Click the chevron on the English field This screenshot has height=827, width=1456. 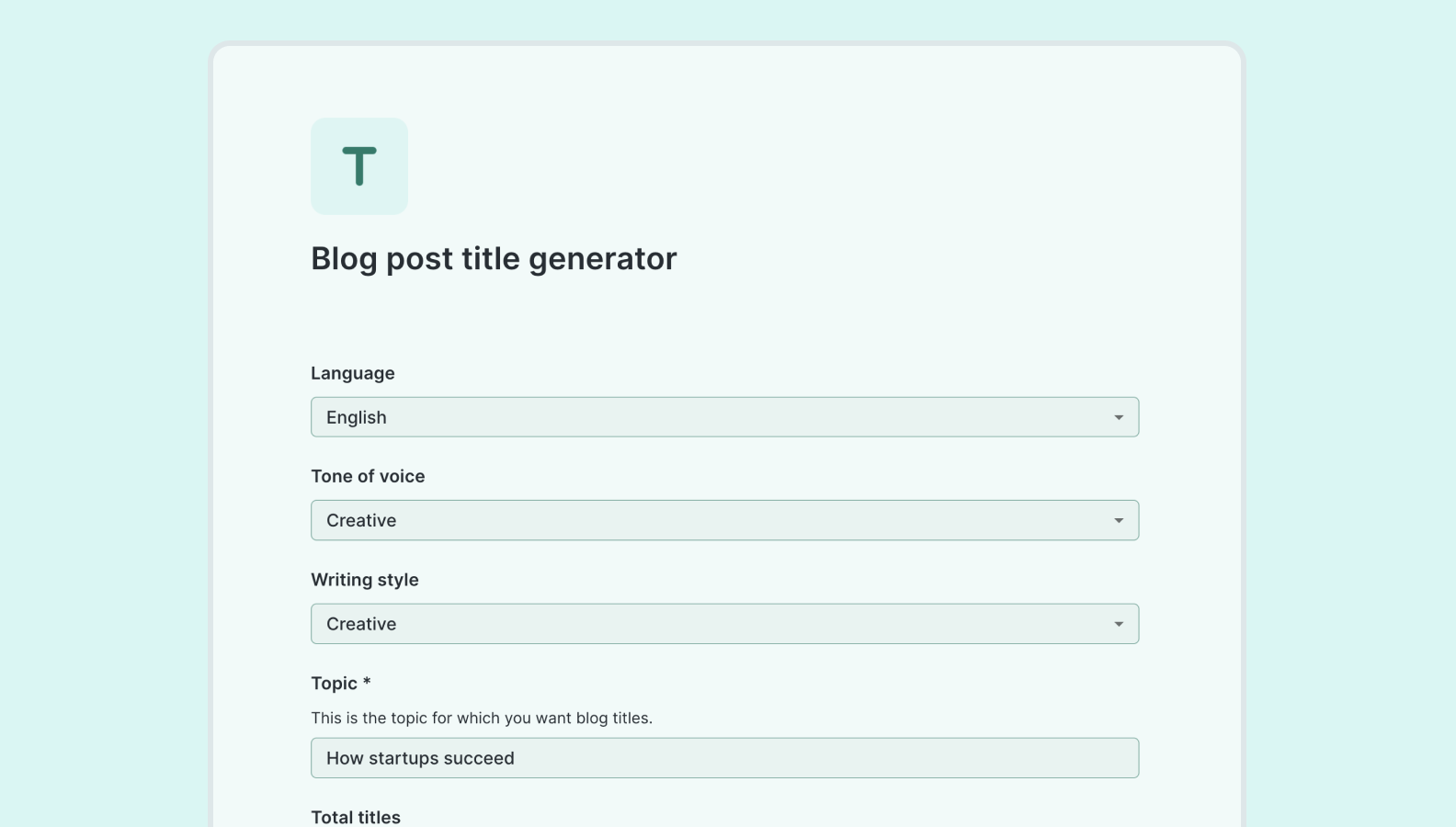coord(1118,417)
